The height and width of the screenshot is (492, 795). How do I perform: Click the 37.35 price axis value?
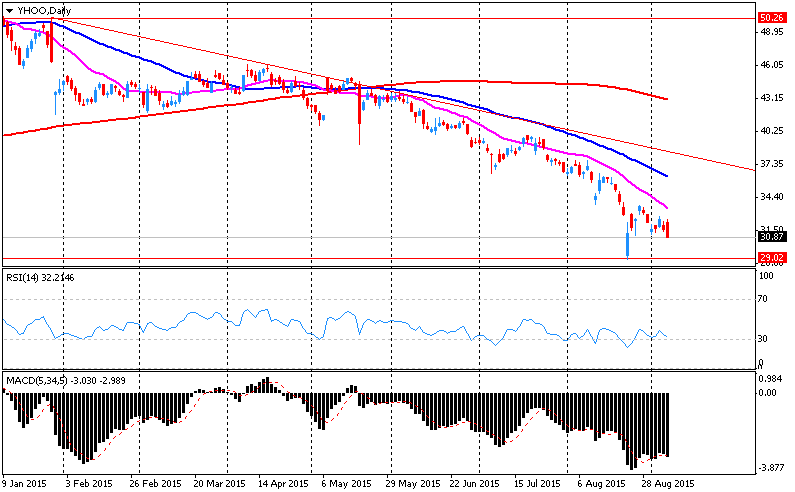point(772,164)
